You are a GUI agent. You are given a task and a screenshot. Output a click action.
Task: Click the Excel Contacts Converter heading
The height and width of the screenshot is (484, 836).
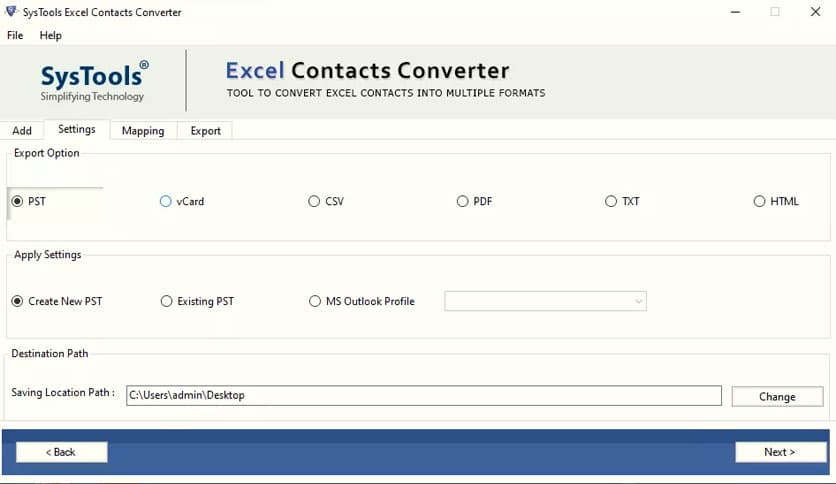click(x=367, y=70)
